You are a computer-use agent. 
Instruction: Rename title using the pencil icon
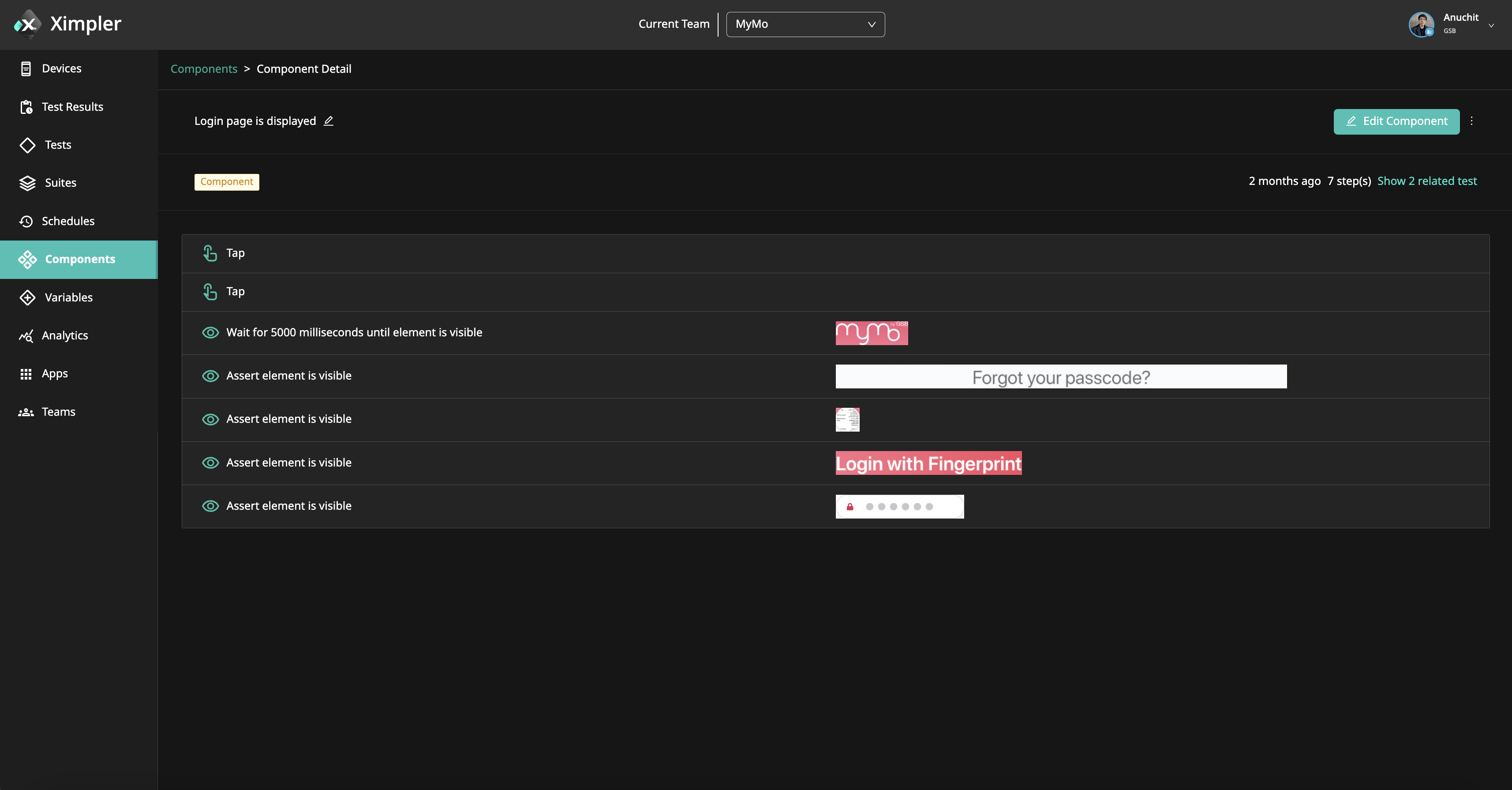pyautogui.click(x=329, y=121)
